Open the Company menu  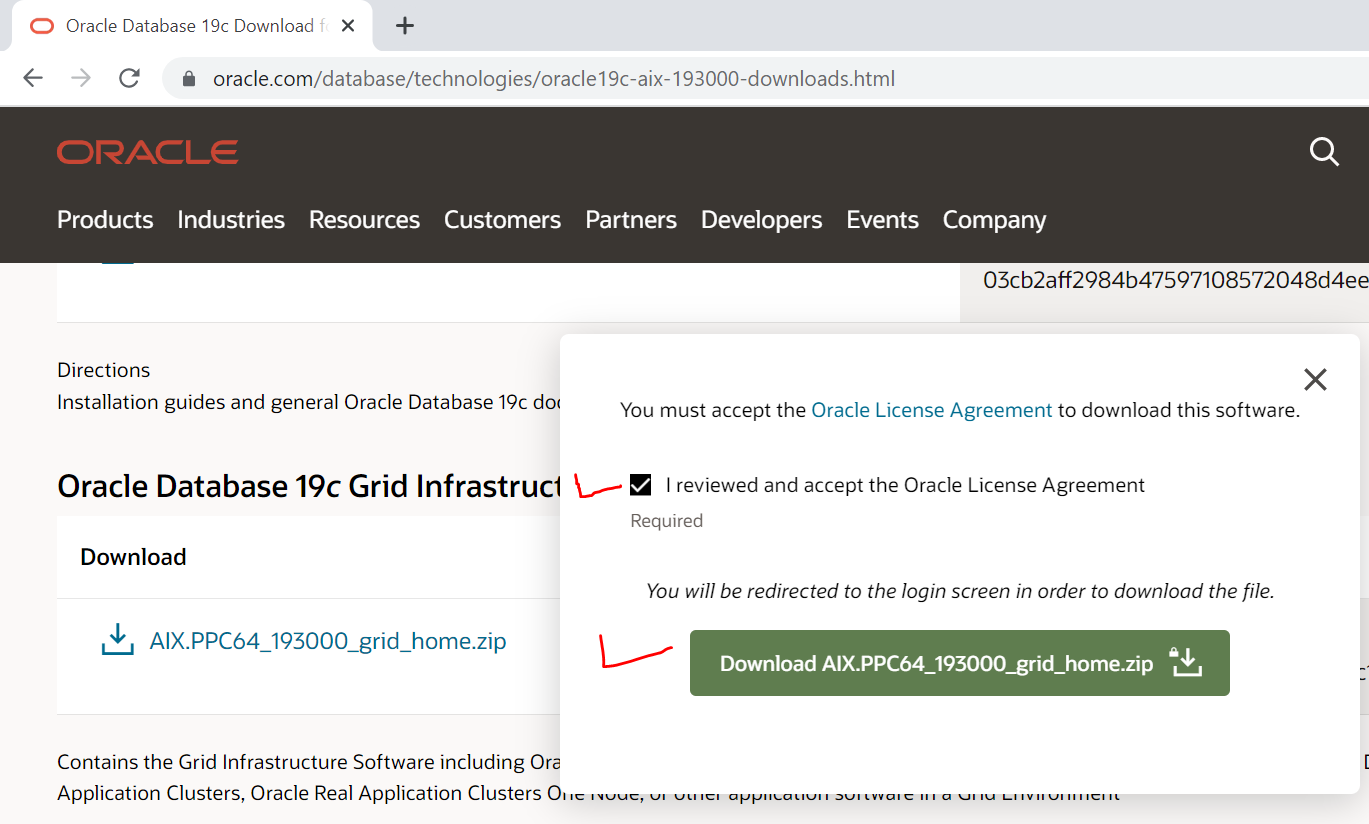994,220
